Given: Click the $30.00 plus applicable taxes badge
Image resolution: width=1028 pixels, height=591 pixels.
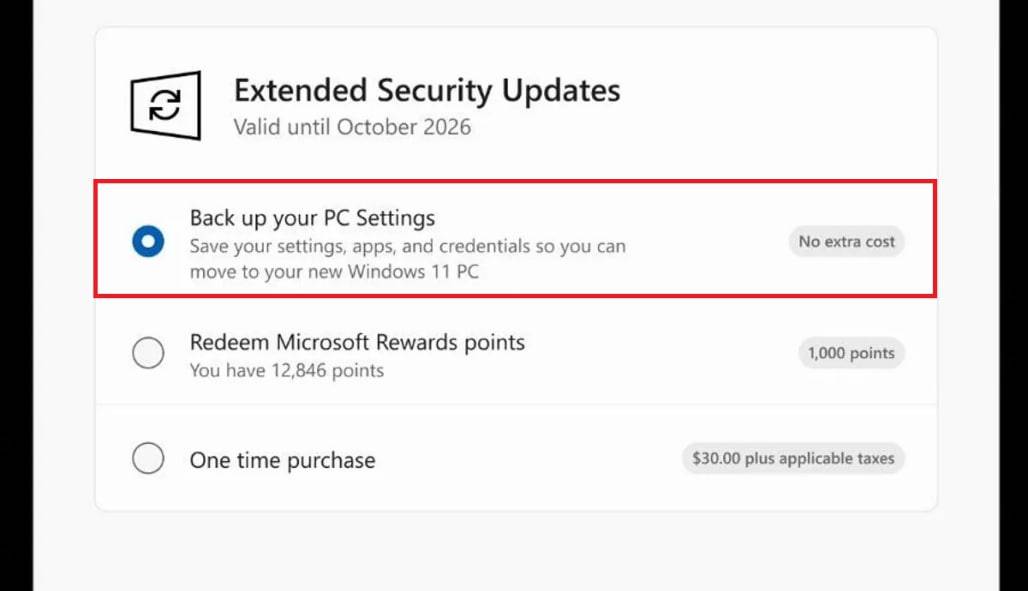Looking at the screenshot, I should click(794, 459).
